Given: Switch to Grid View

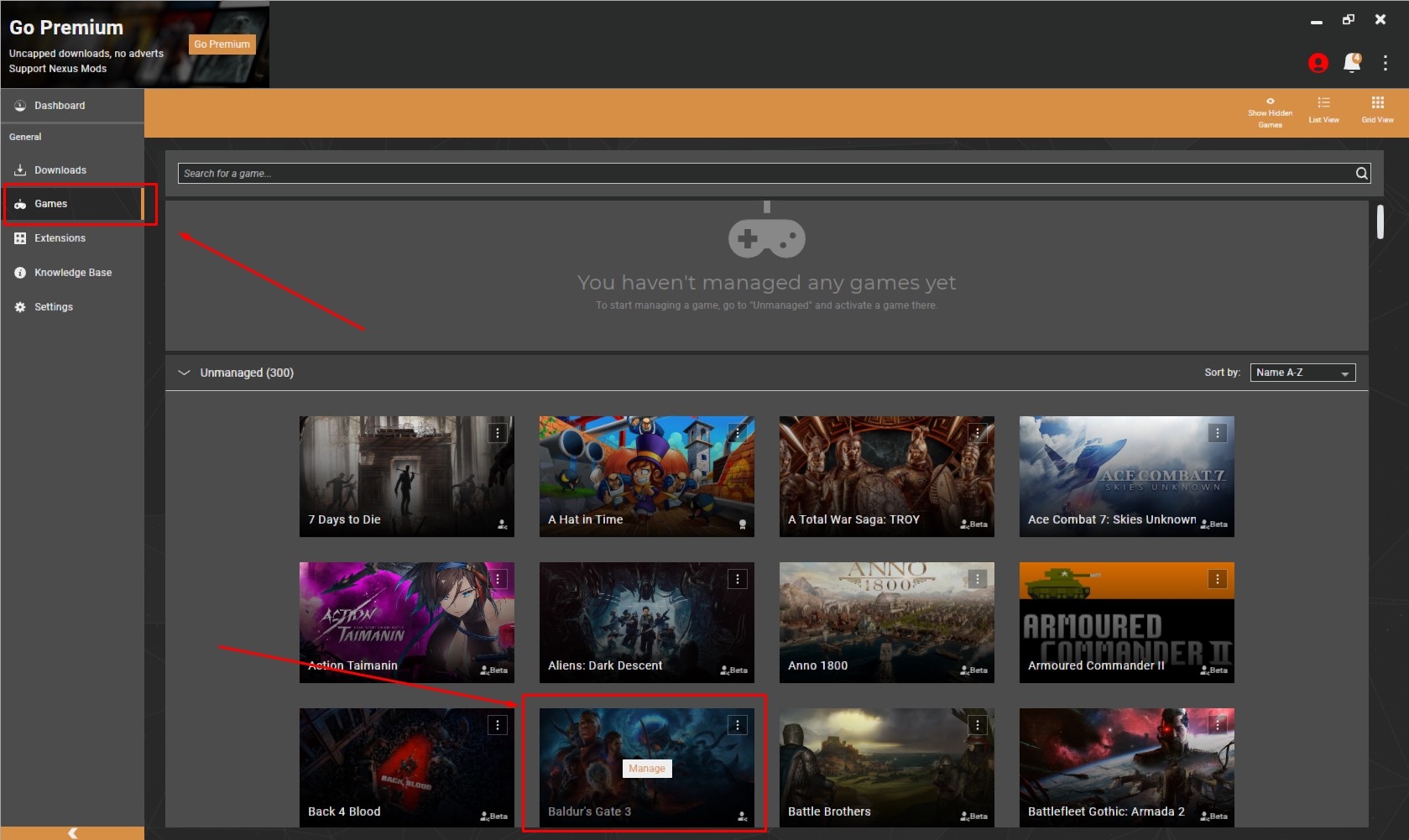Looking at the screenshot, I should (x=1377, y=110).
